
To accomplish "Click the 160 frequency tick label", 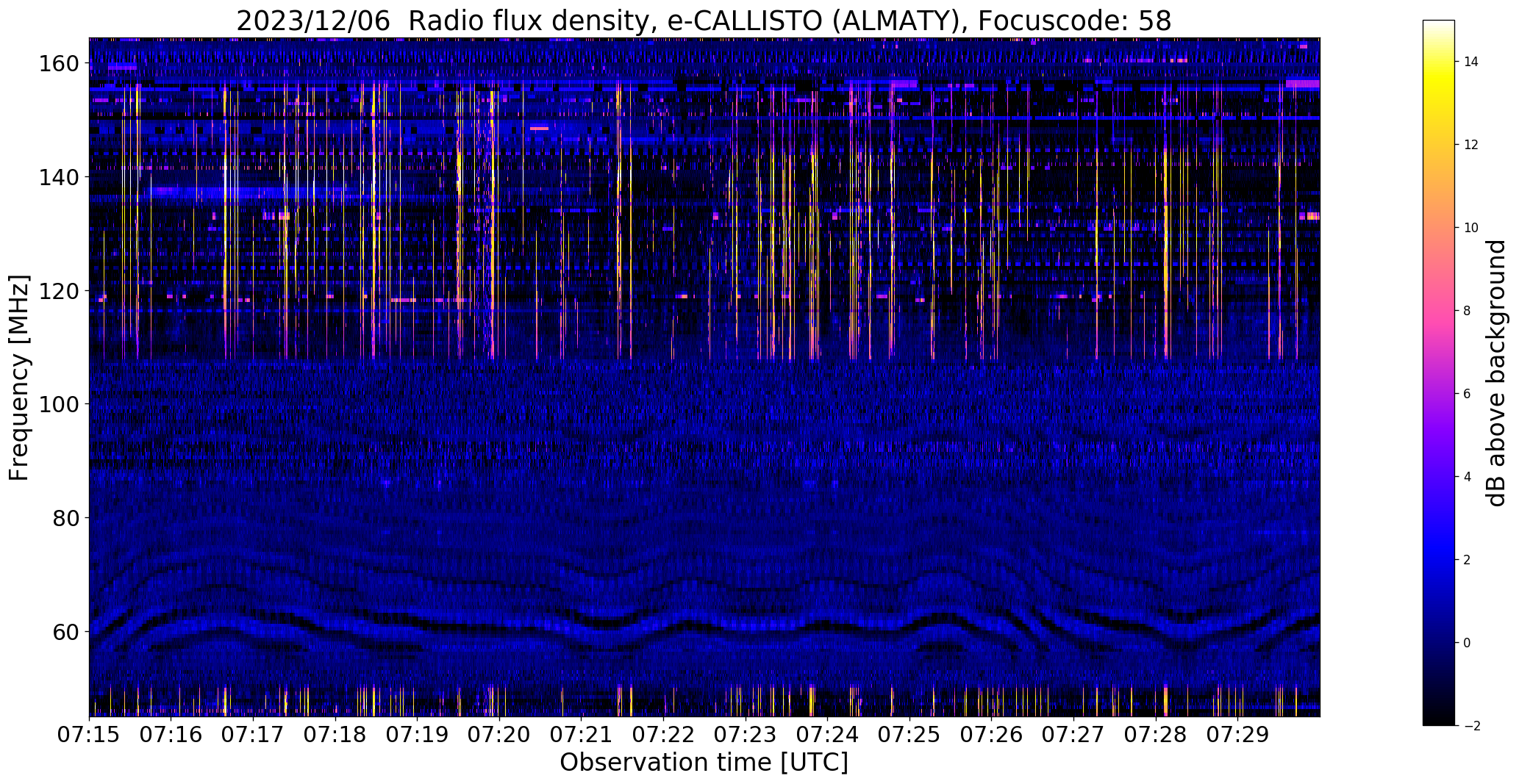I will tap(59, 64).
